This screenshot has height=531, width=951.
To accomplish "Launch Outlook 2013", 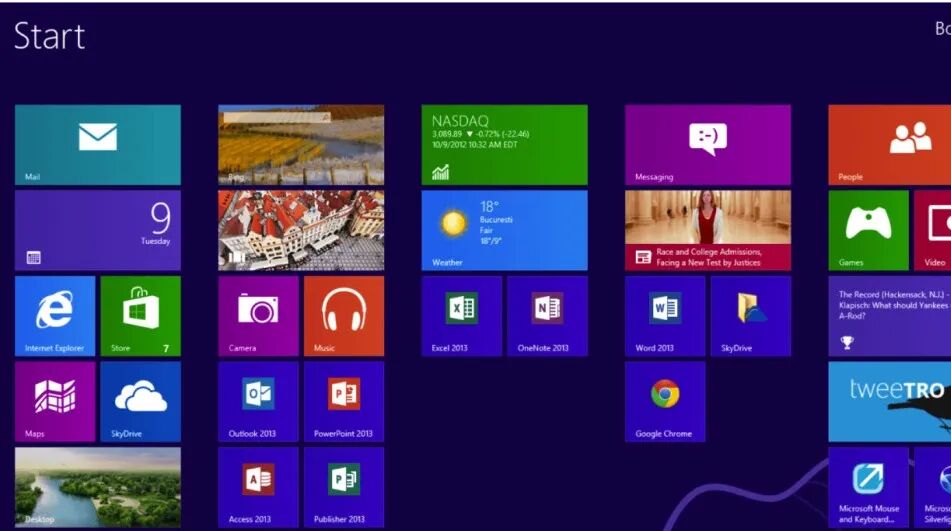I will click(x=258, y=402).
